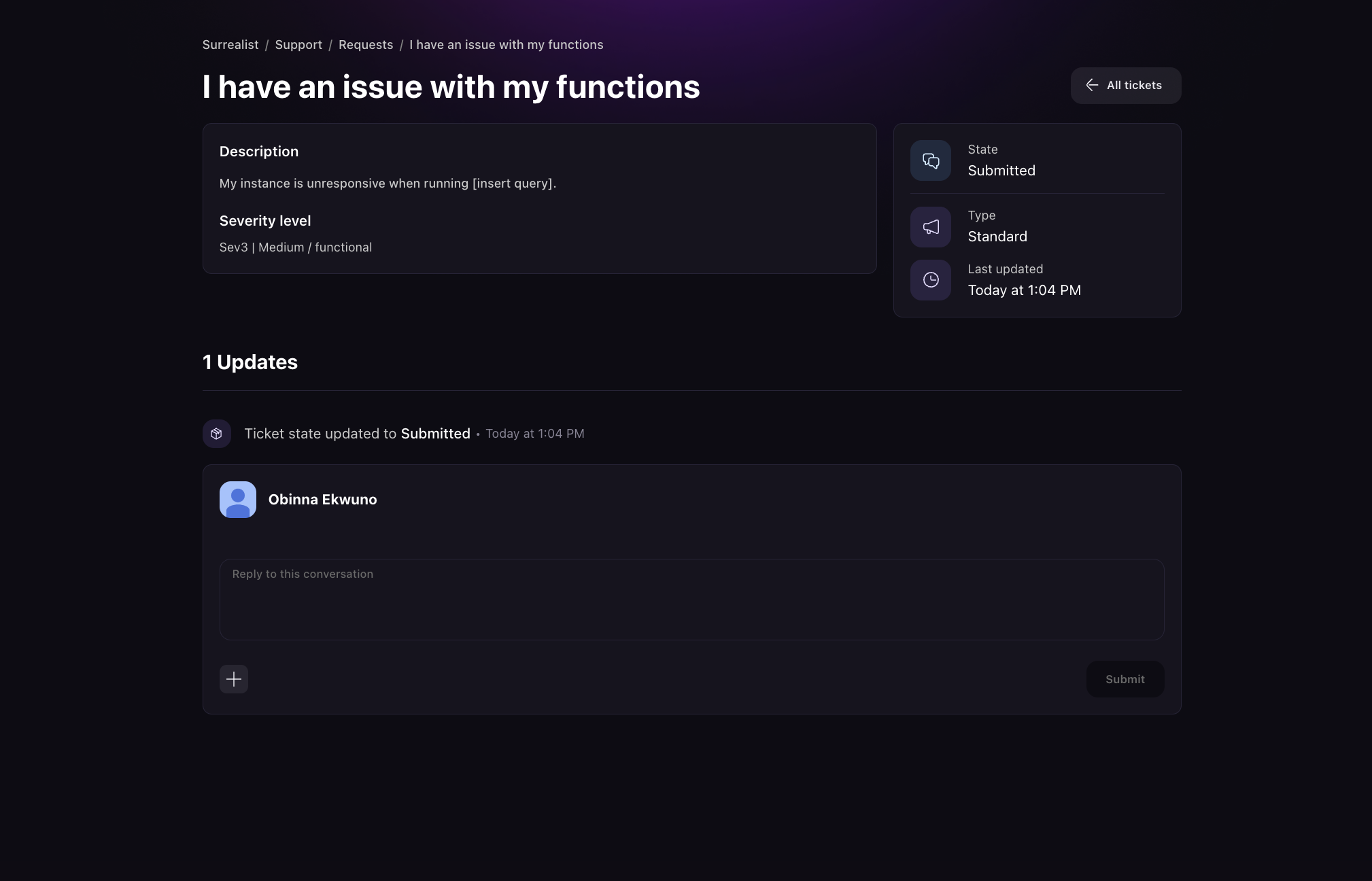Click the ticket description text

tap(388, 184)
